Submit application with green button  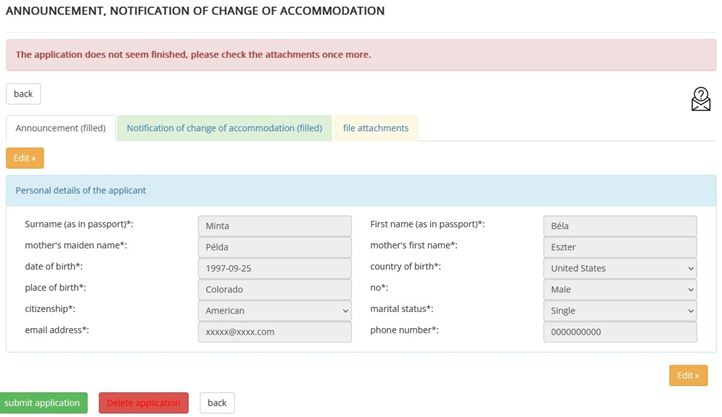[x=42, y=403]
